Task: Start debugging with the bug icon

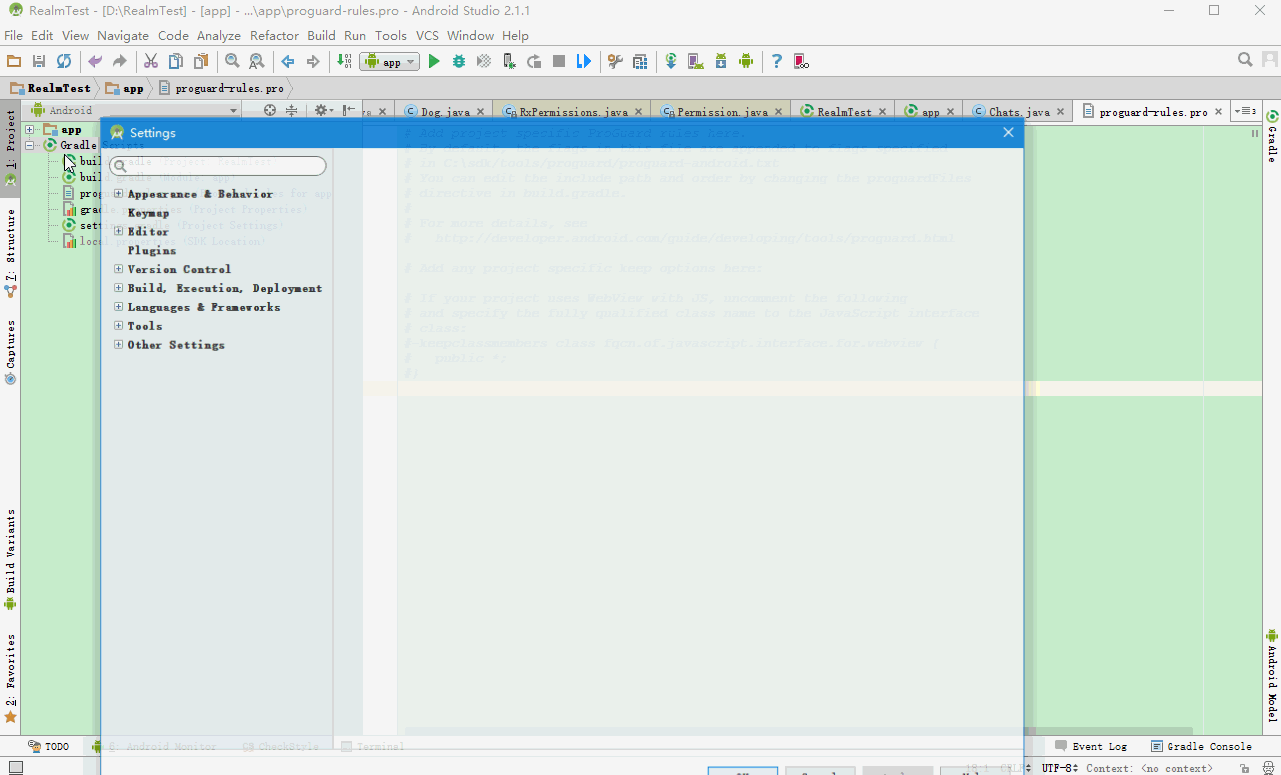Action: (459, 62)
